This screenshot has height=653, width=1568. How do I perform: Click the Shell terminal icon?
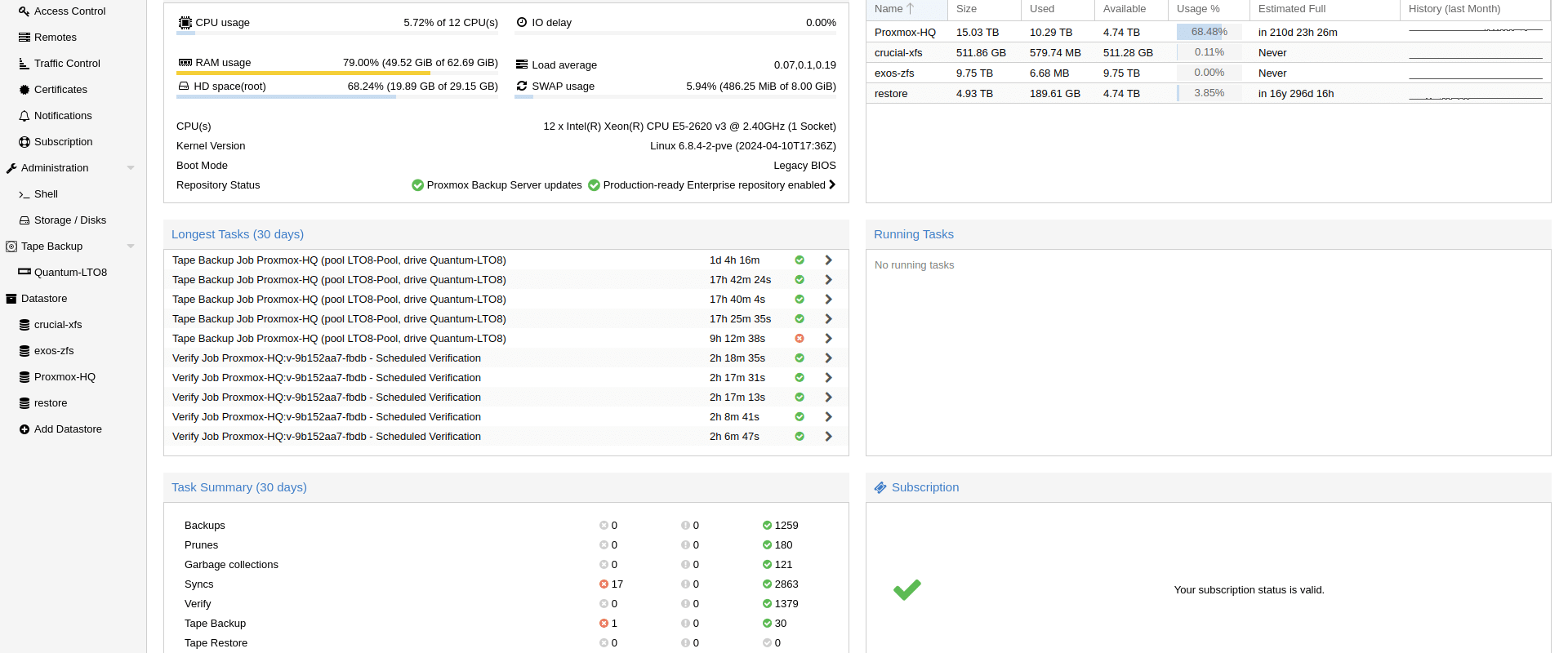pyautogui.click(x=24, y=194)
